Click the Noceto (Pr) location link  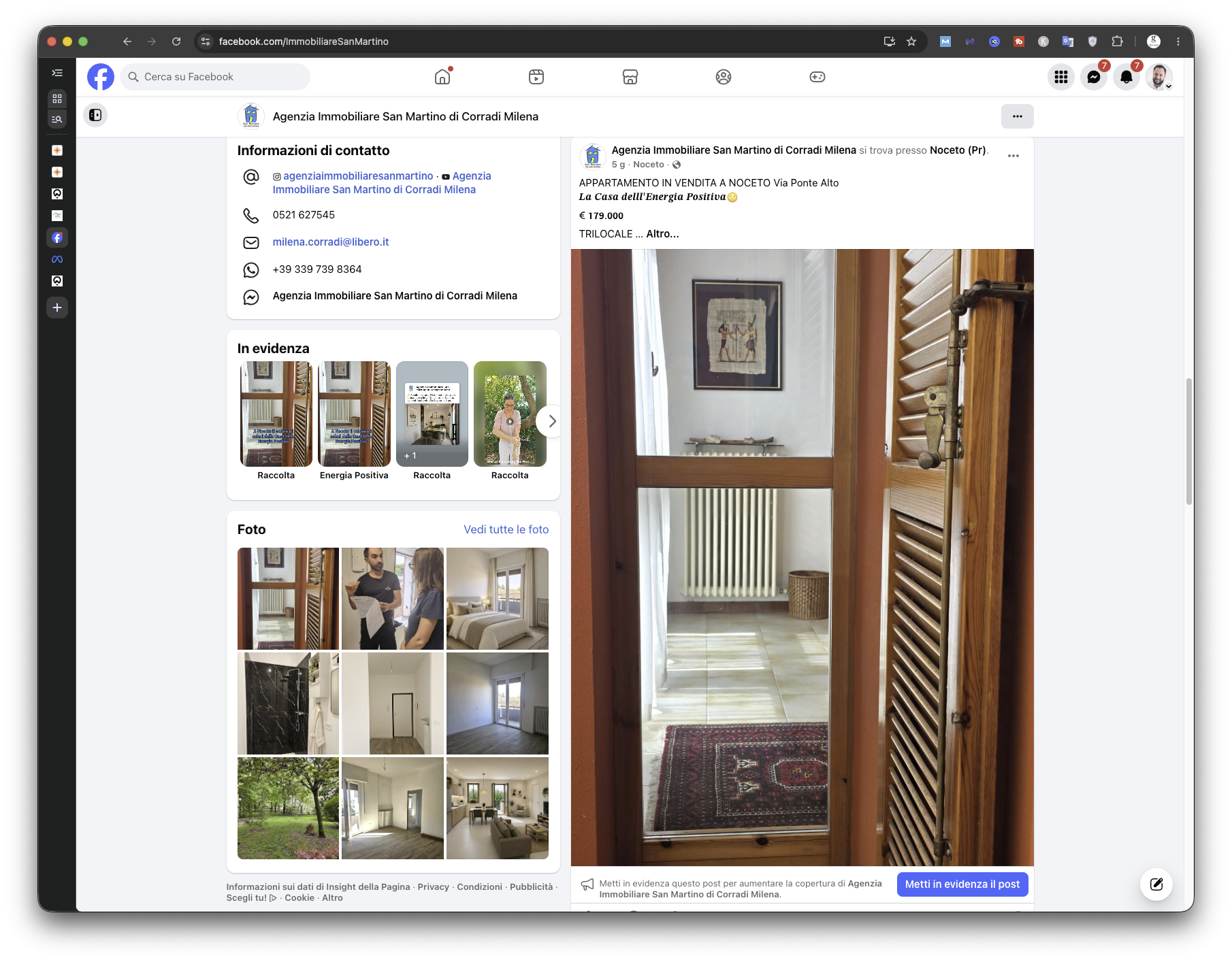[x=958, y=150]
